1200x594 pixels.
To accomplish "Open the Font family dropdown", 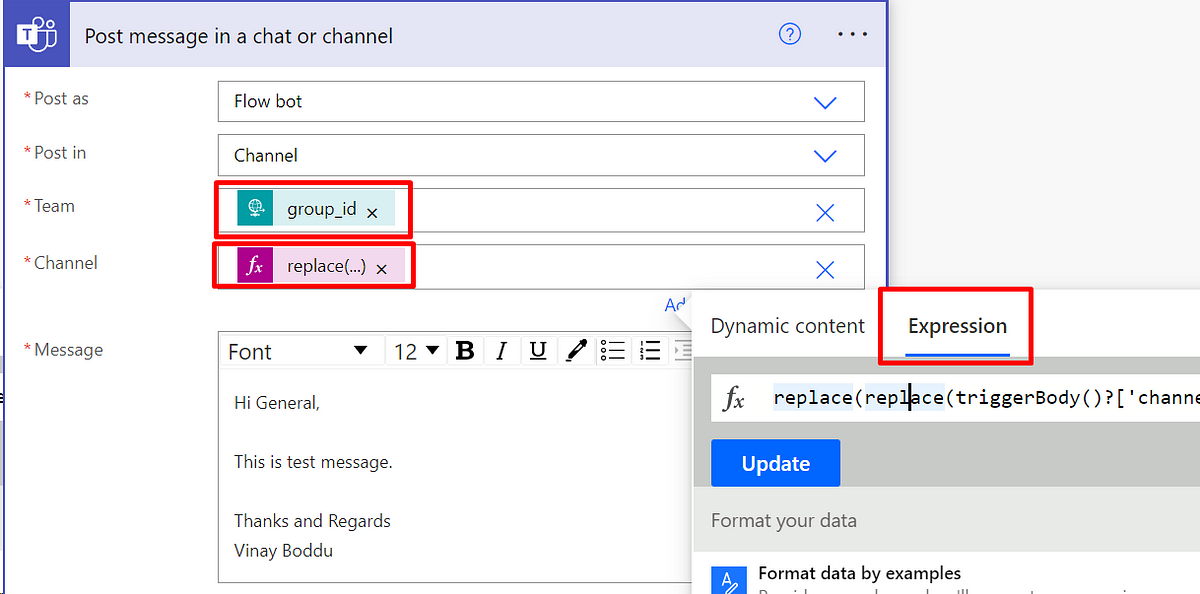I will (300, 350).
